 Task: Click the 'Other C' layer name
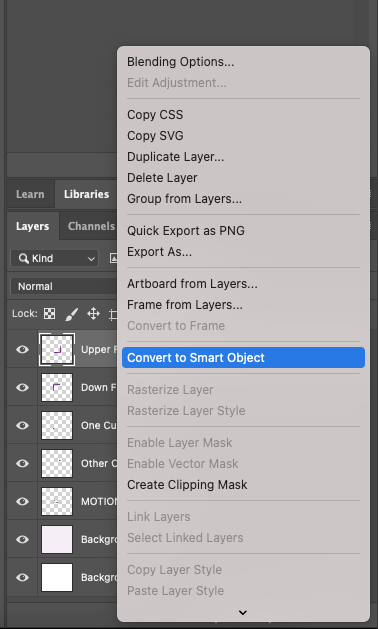click(99, 463)
